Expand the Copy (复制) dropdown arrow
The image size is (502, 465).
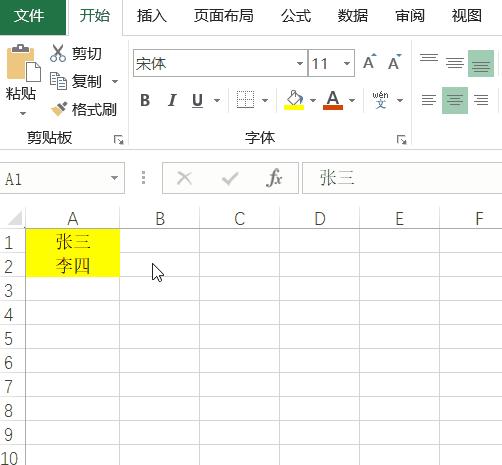click(115, 81)
